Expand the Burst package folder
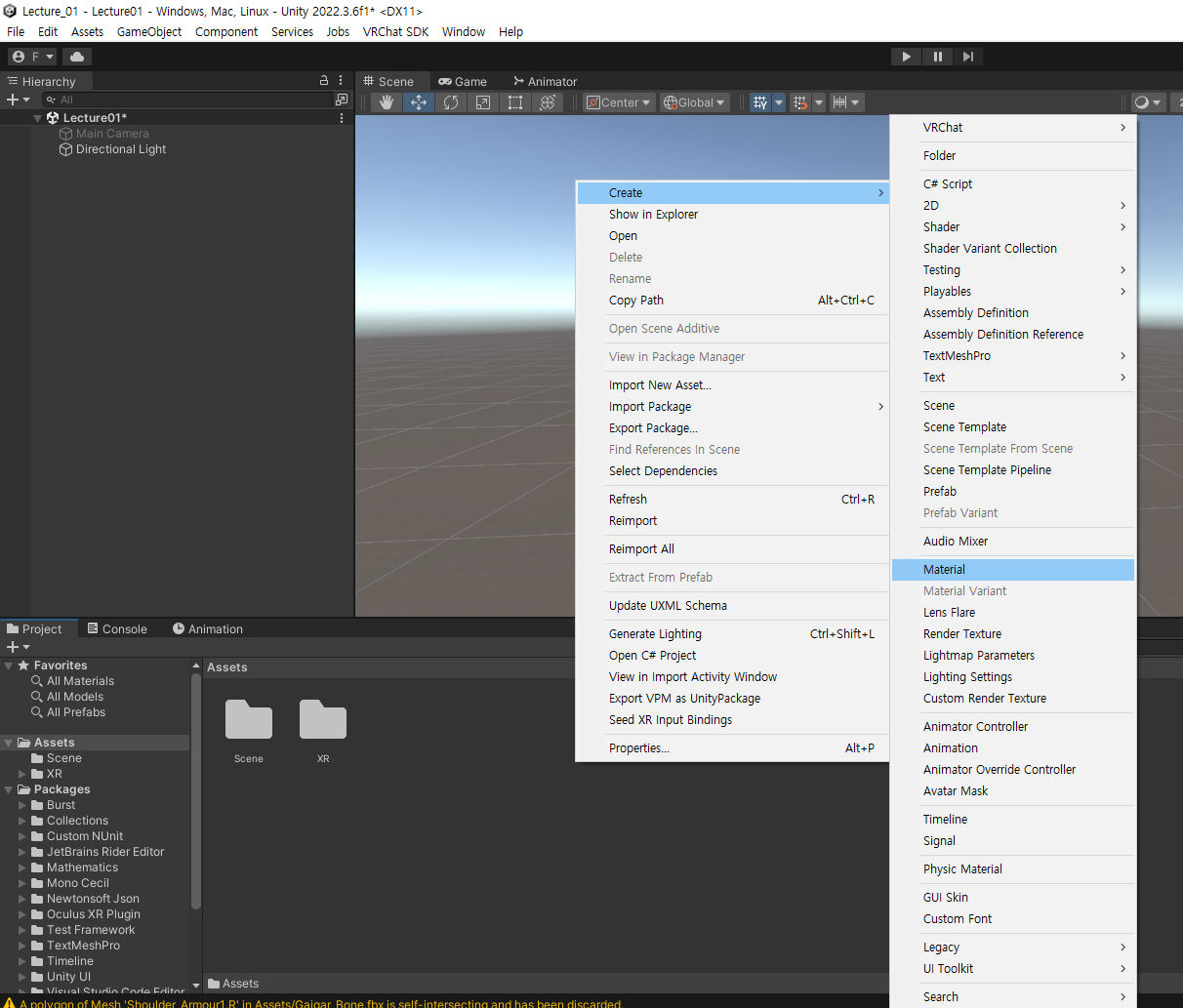1183x1008 pixels. [22, 805]
